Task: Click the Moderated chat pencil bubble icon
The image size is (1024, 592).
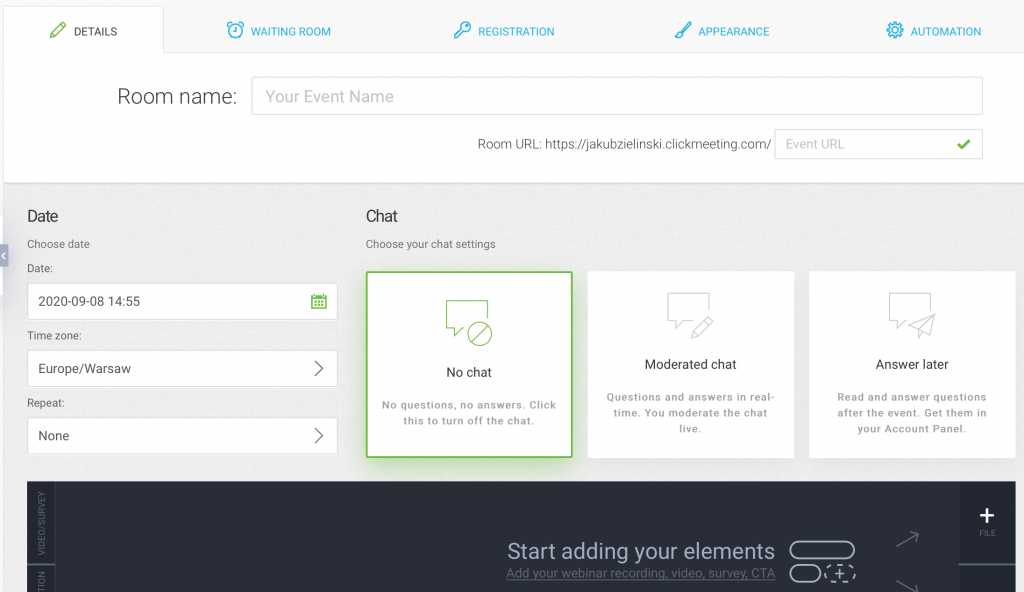Action: pos(690,315)
